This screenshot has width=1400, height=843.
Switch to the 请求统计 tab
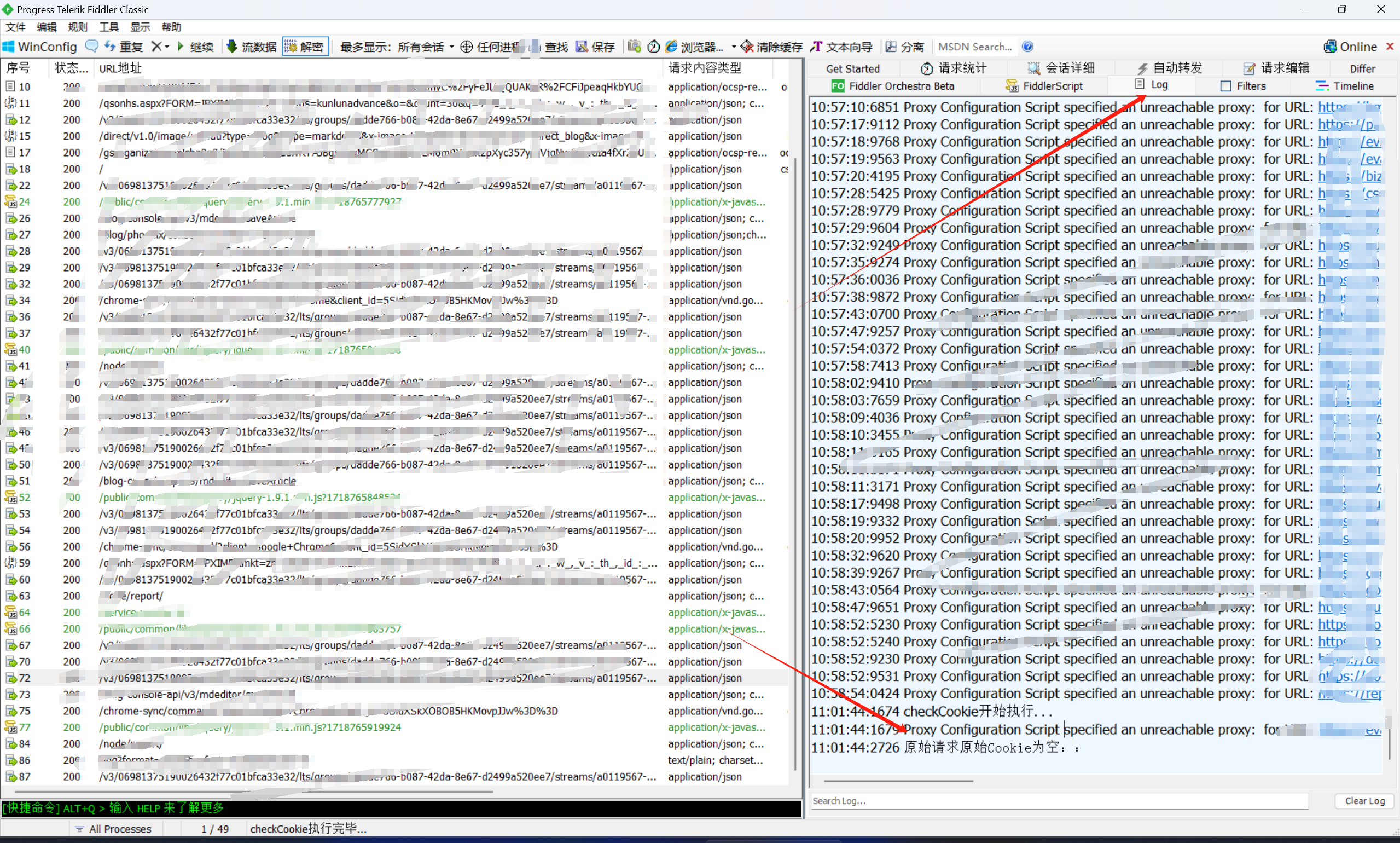[x=953, y=68]
